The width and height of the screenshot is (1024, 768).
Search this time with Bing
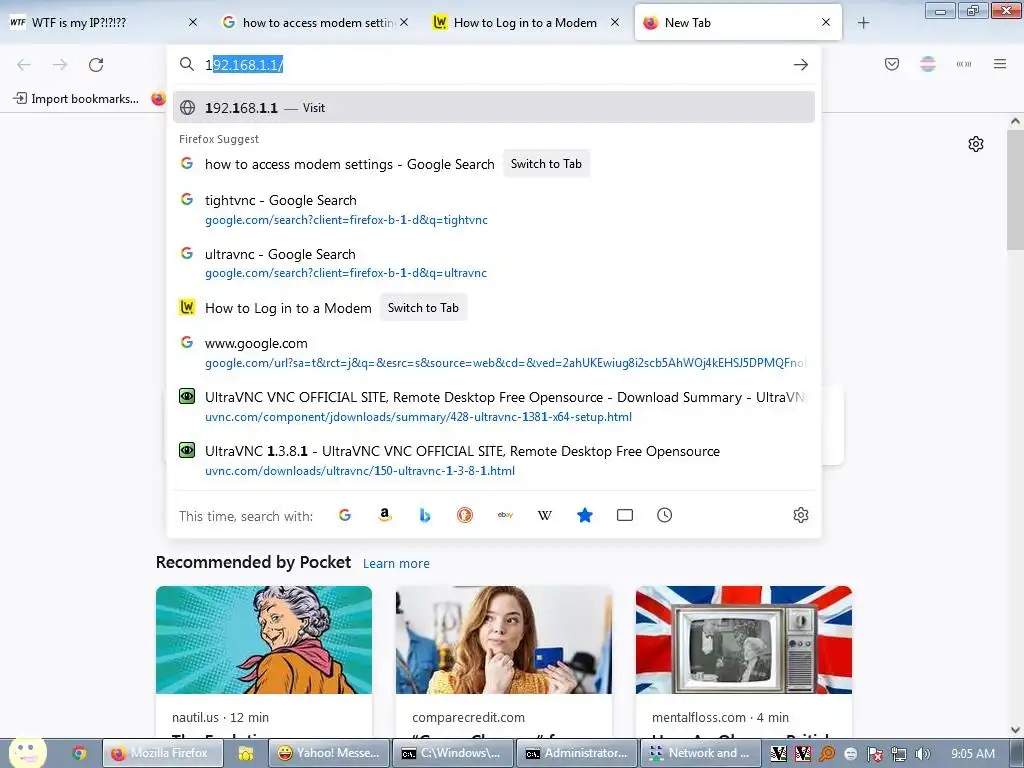425,515
